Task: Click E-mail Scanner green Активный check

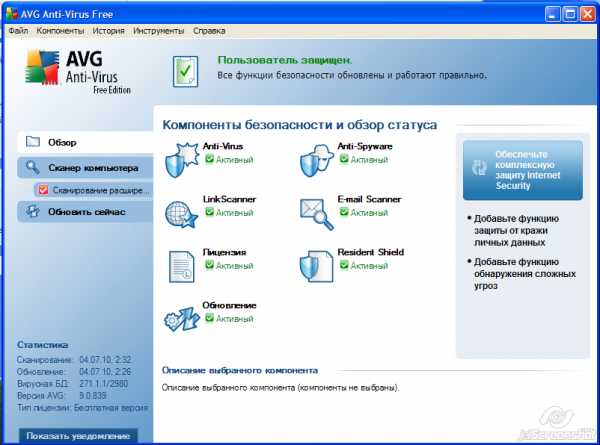Action: 344,212
